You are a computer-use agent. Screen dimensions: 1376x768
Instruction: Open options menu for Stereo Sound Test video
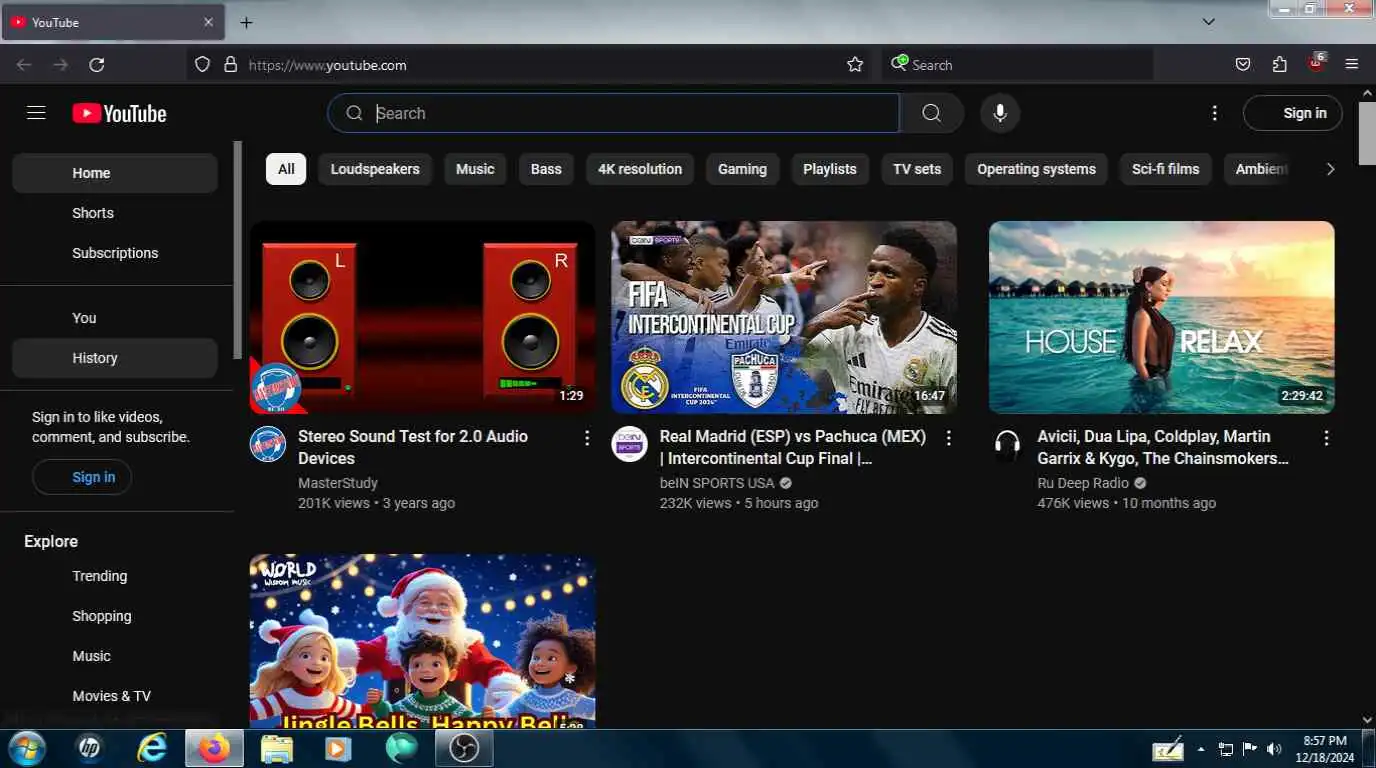coord(587,438)
